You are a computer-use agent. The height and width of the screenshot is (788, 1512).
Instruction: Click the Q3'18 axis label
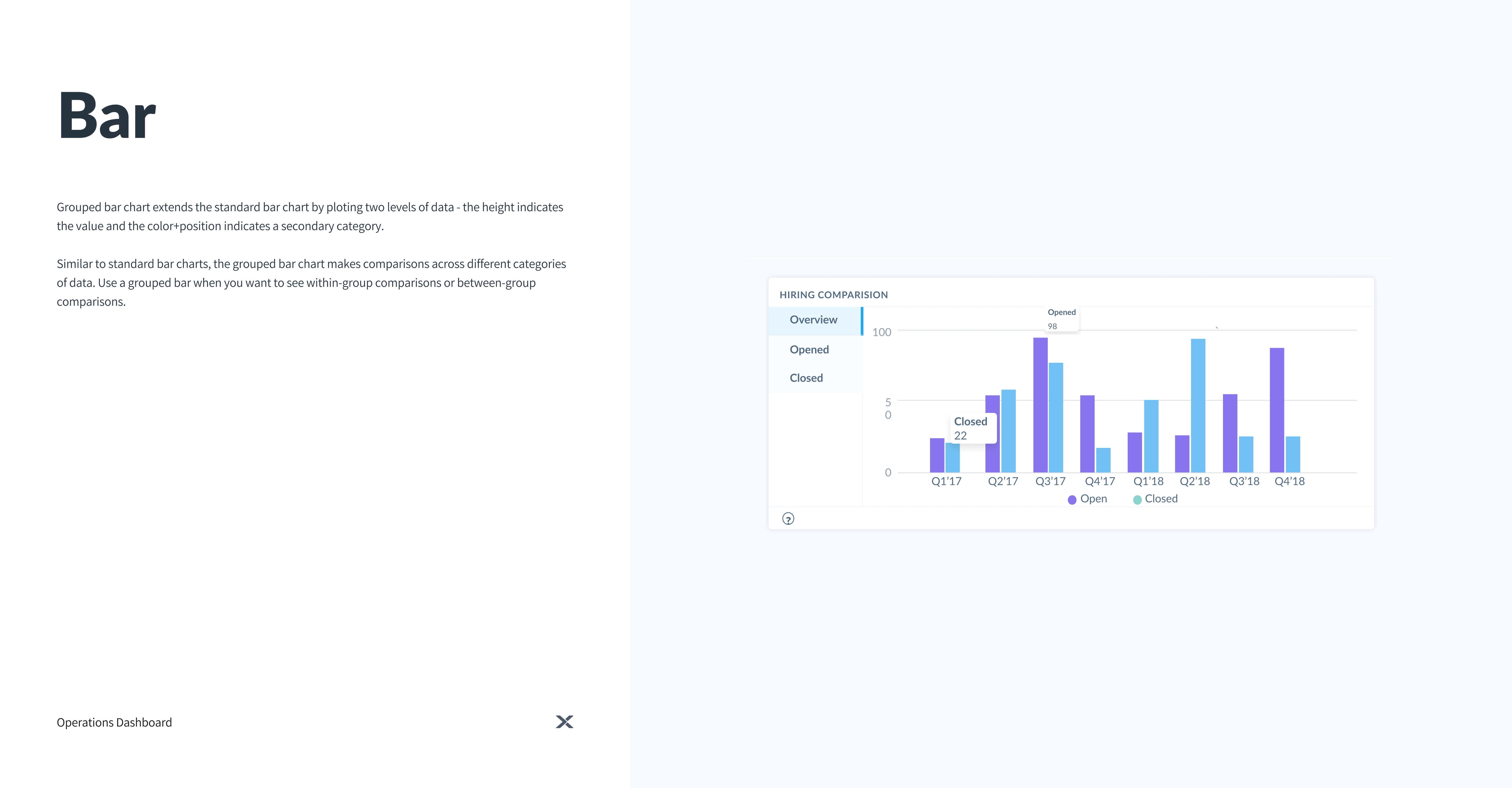click(1244, 481)
